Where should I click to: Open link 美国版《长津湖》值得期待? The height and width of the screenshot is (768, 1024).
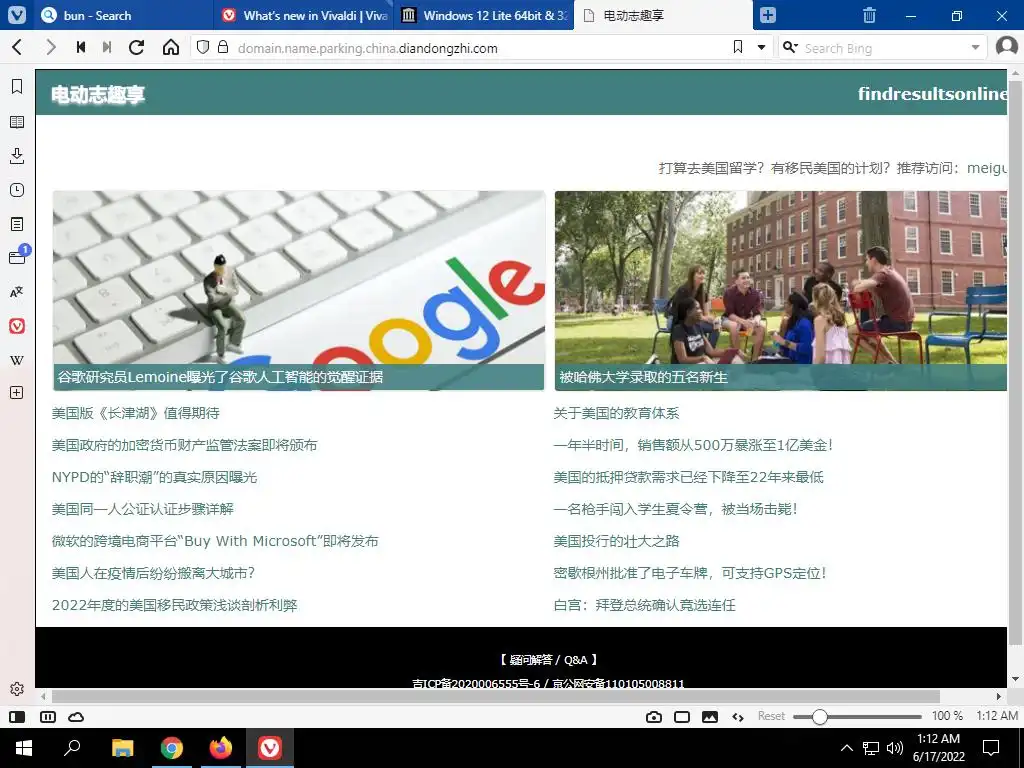136,413
